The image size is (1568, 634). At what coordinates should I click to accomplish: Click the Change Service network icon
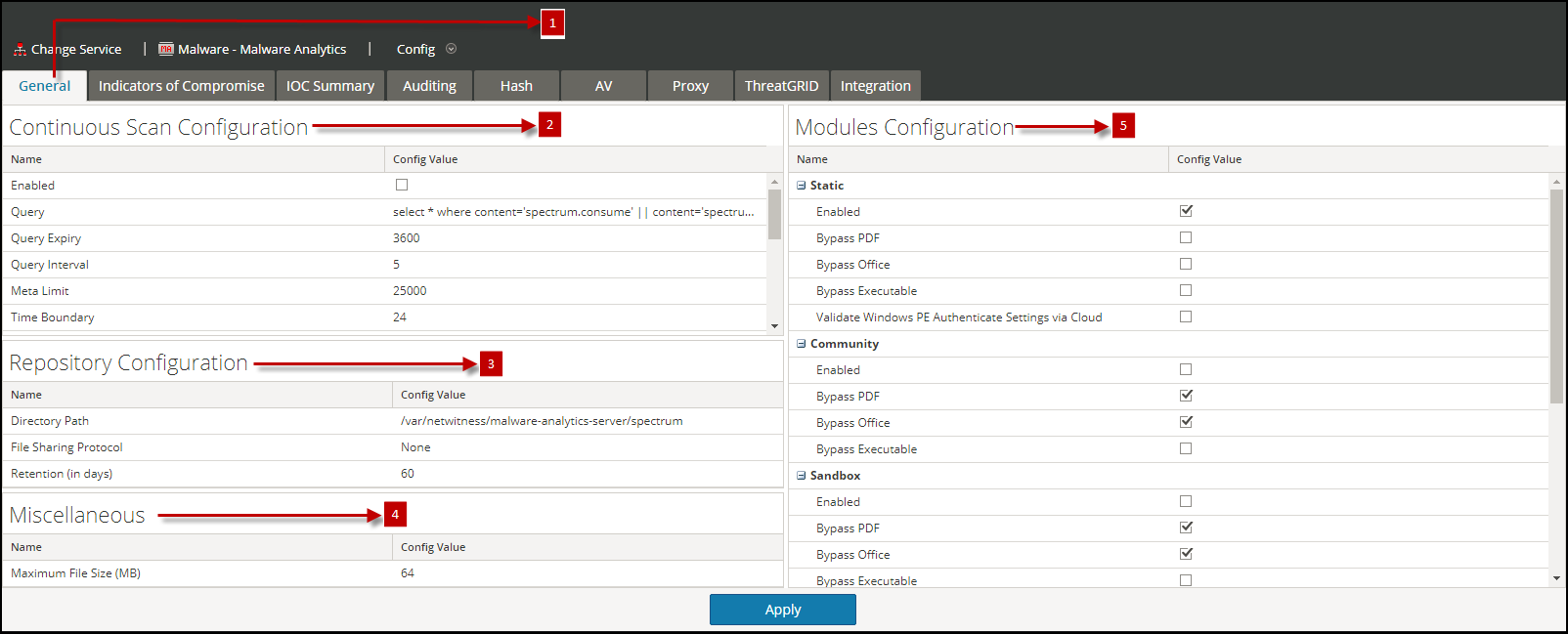tap(20, 49)
